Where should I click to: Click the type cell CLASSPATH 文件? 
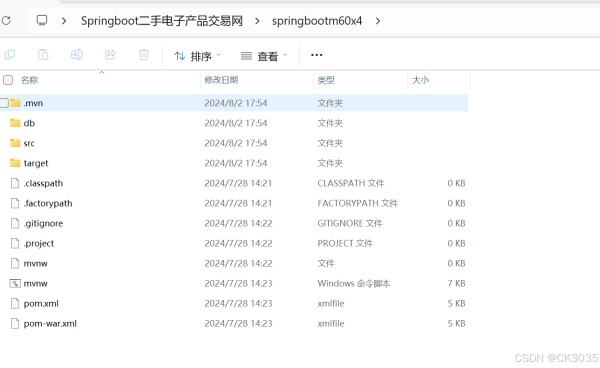351,183
